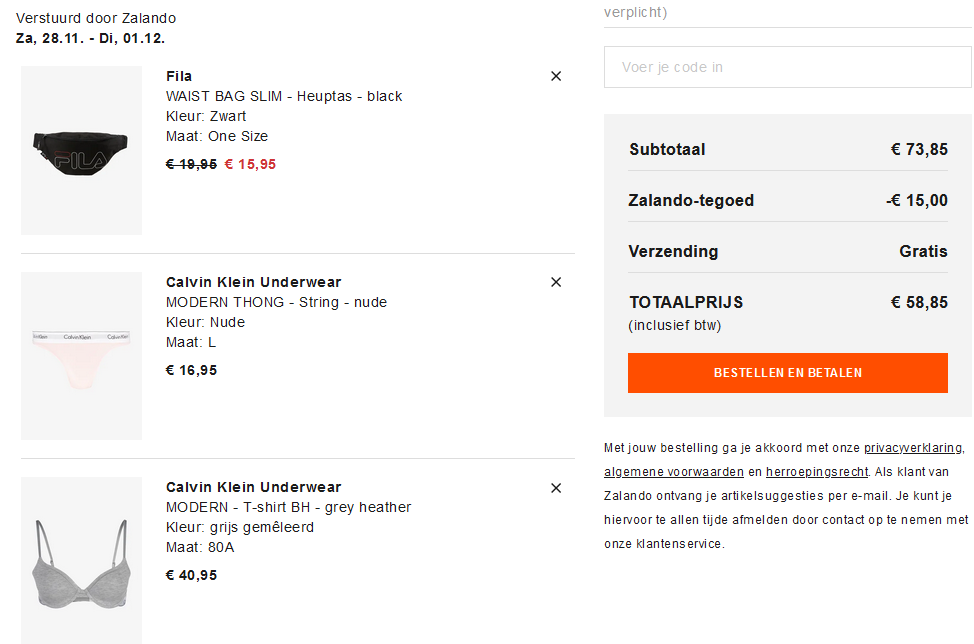This screenshot has width=974, height=644.
Task: Open the grey heather bra product image
Action: [81, 560]
